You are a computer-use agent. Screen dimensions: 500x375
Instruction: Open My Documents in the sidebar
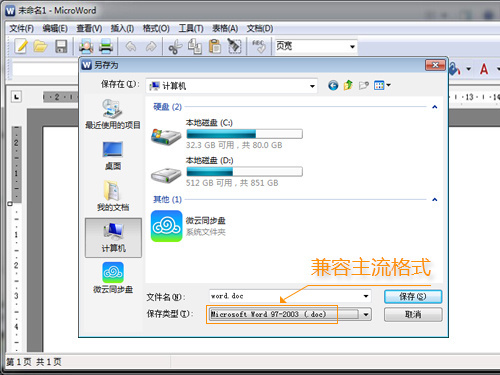(113, 196)
